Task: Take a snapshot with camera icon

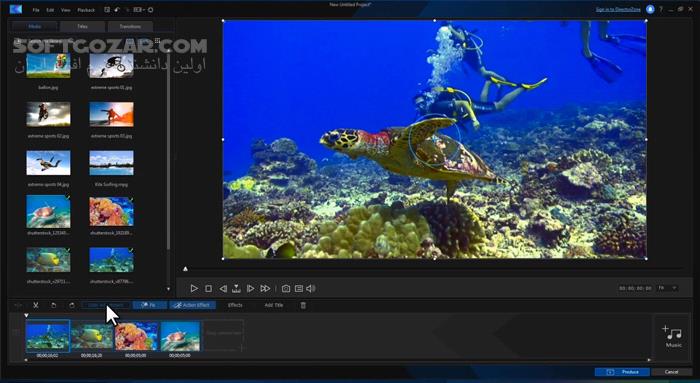Action: [286, 289]
